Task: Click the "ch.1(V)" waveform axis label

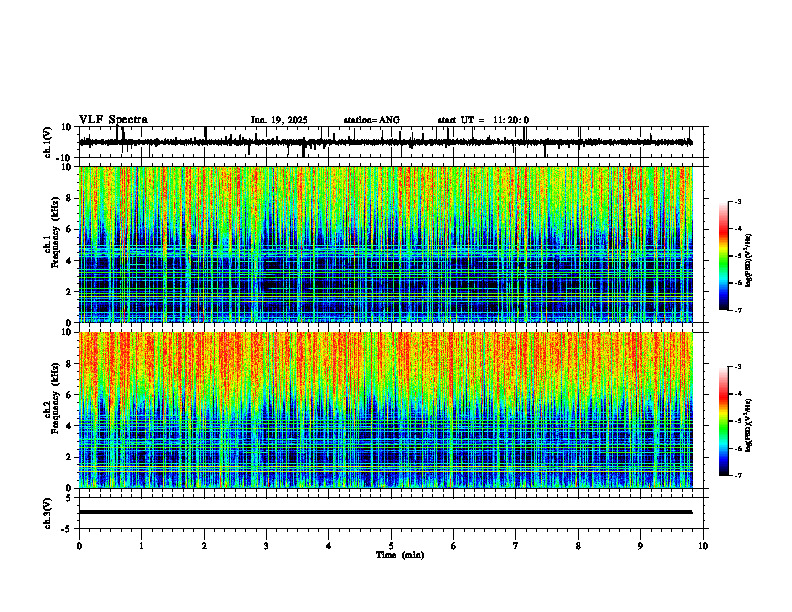Action: (x=48, y=142)
